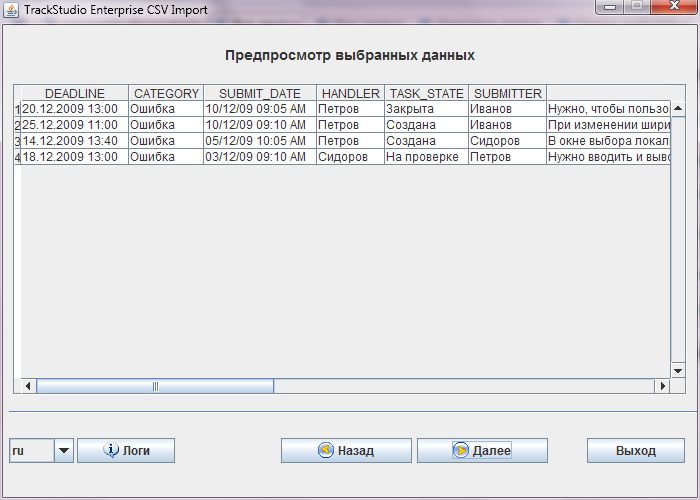Click the Java icon in title bar
700x500 pixels.
click(x=11, y=9)
